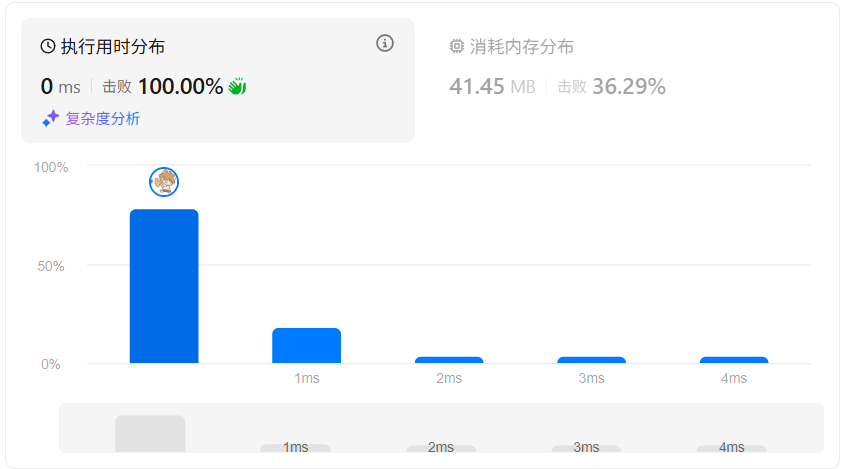Click the 4ms bar in the chart
Viewport: 843px width, 469px height.
tap(734, 360)
